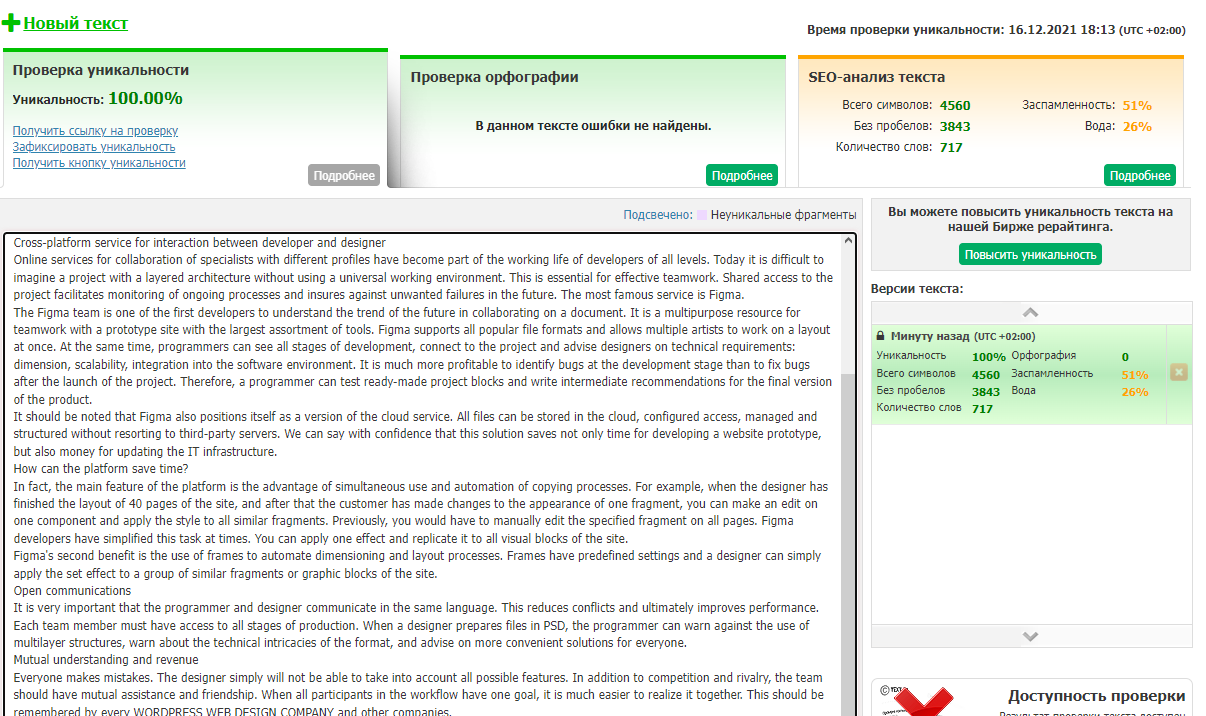Image resolution: width=1206 pixels, height=716 pixels.
Task: Click the Количество слов 717 value in SEO panel
Action: pos(951,147)
